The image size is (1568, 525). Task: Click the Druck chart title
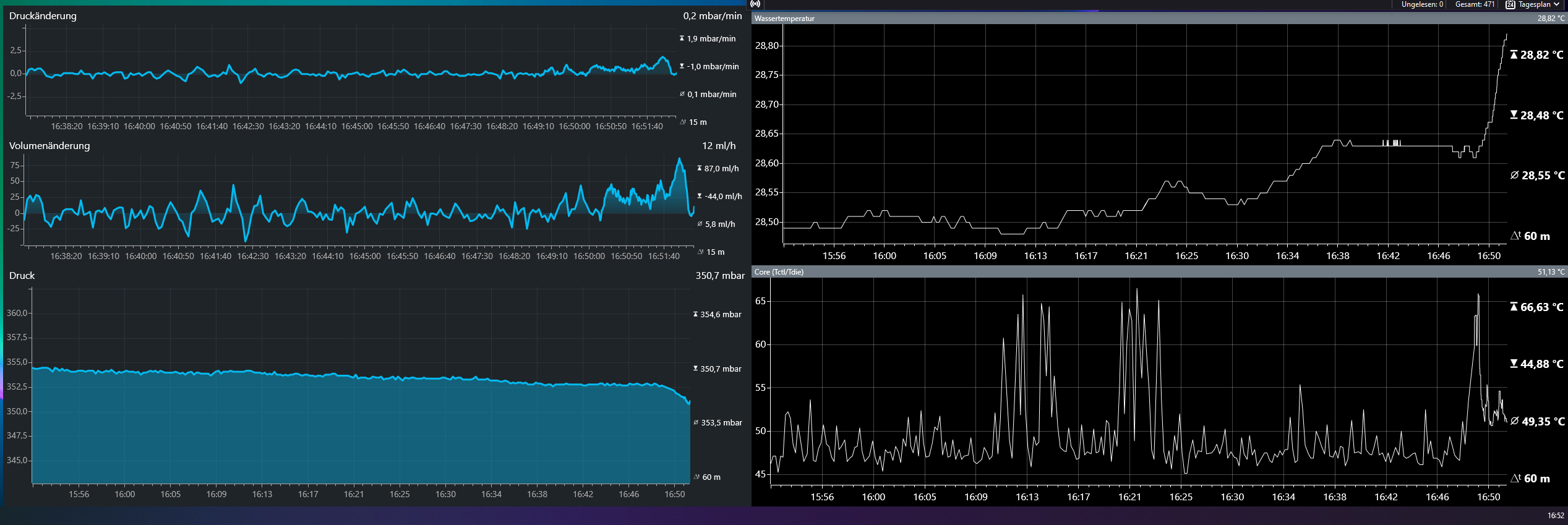(22, 276)
